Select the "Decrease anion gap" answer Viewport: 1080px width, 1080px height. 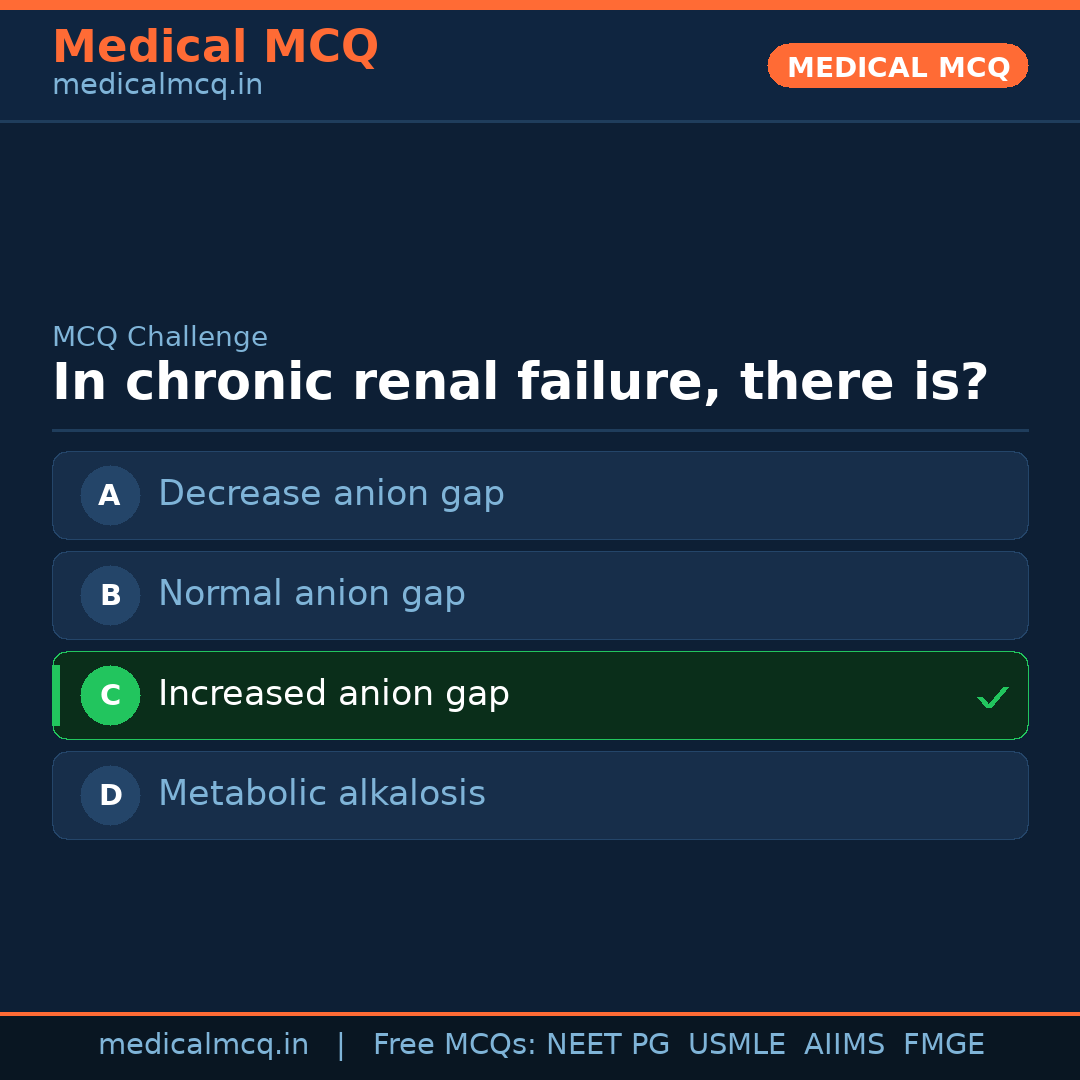pos(331,494)
